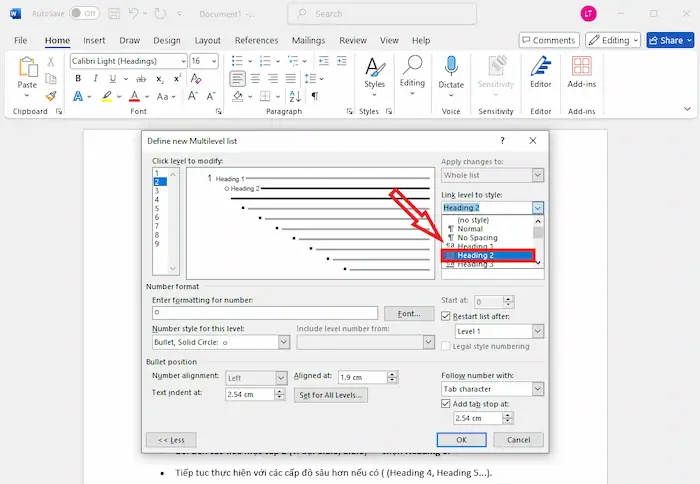Screen dimensions: 700x484
Task: Click the Enter formatting for number field
Action: [x=264, y=313]
